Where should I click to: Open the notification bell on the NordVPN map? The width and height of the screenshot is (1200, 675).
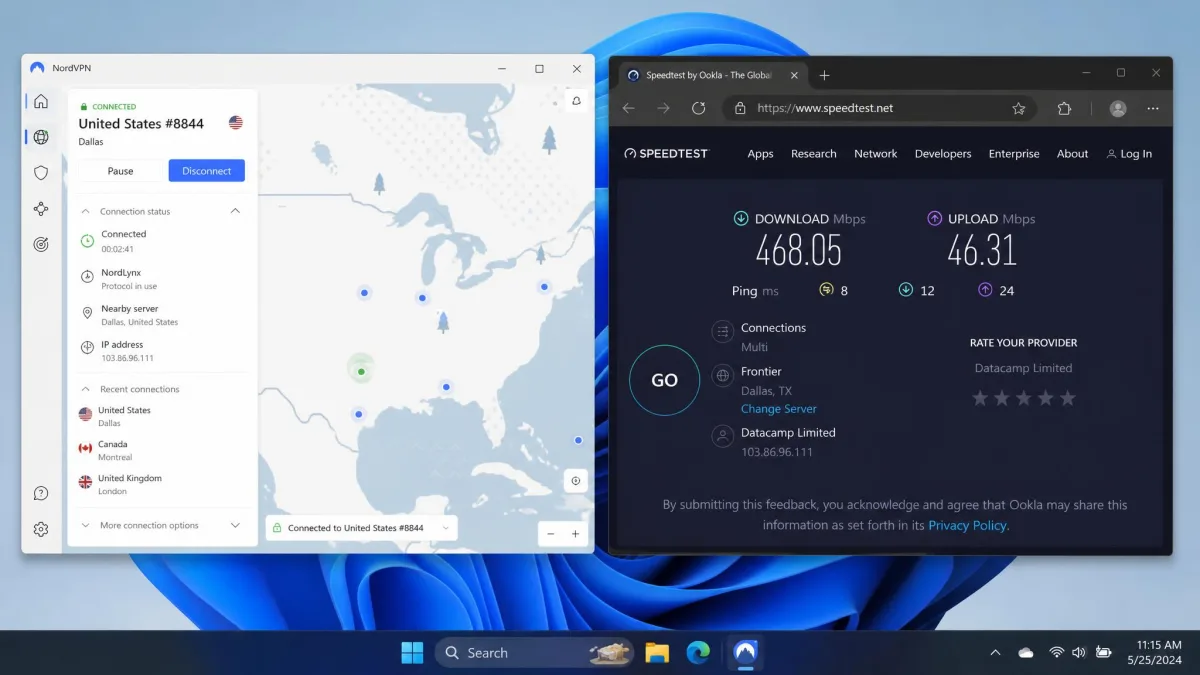(x=577, y=101)
